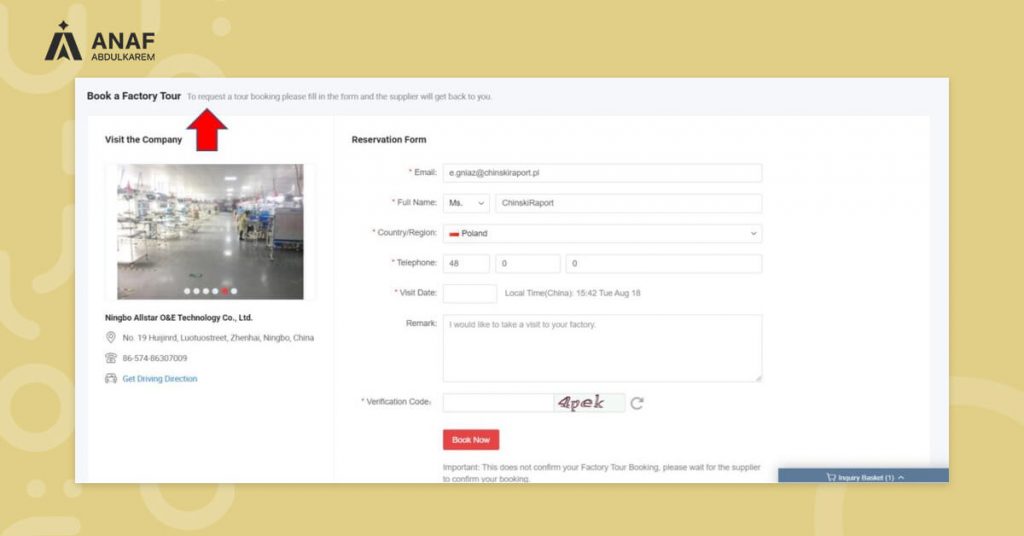Image resolution: width=1024 pixels, height=536 pixels.
Task: Click the Visit Date field
Action: [x=470, y=293]
